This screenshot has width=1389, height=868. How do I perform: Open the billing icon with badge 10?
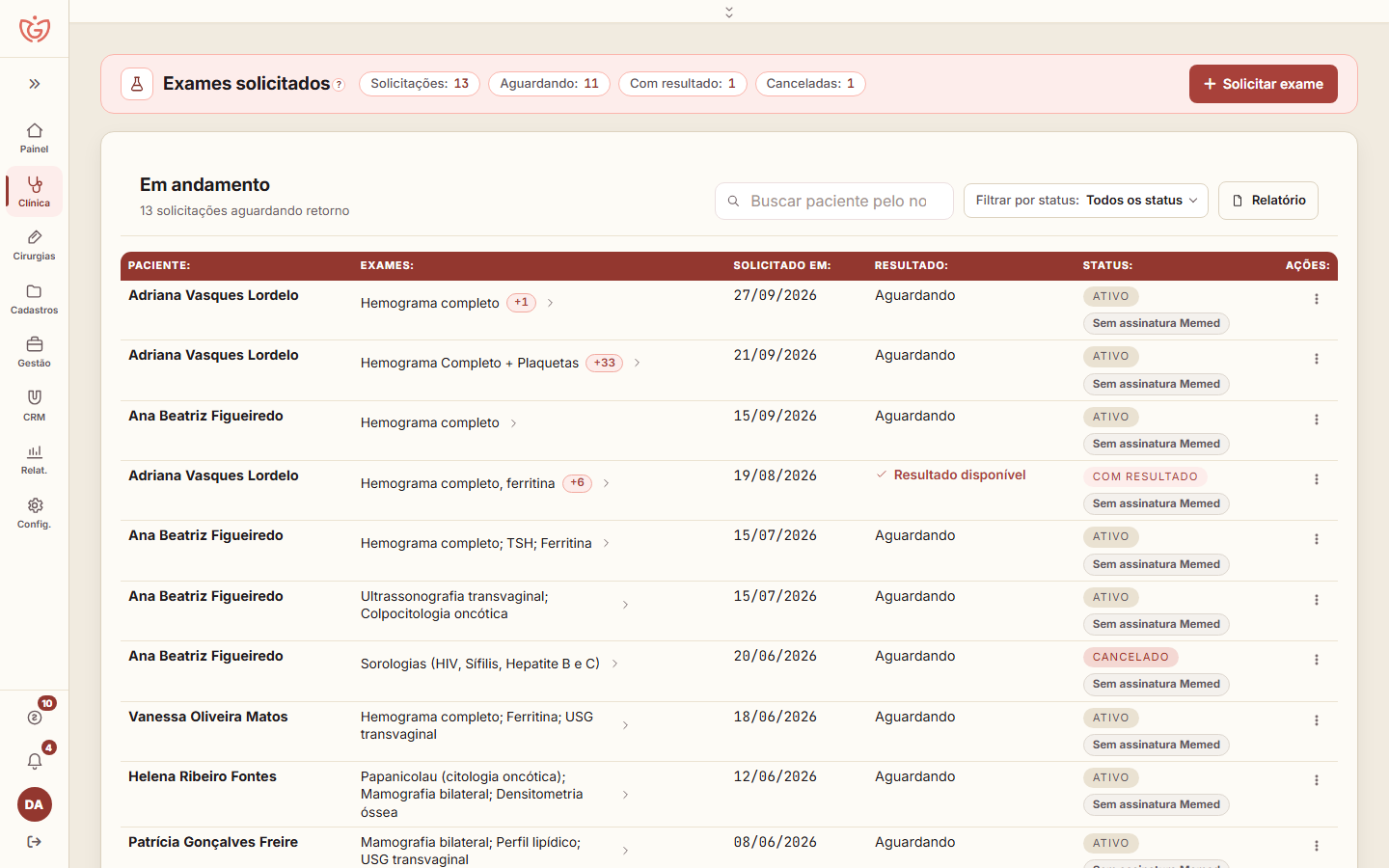[35, 717]
